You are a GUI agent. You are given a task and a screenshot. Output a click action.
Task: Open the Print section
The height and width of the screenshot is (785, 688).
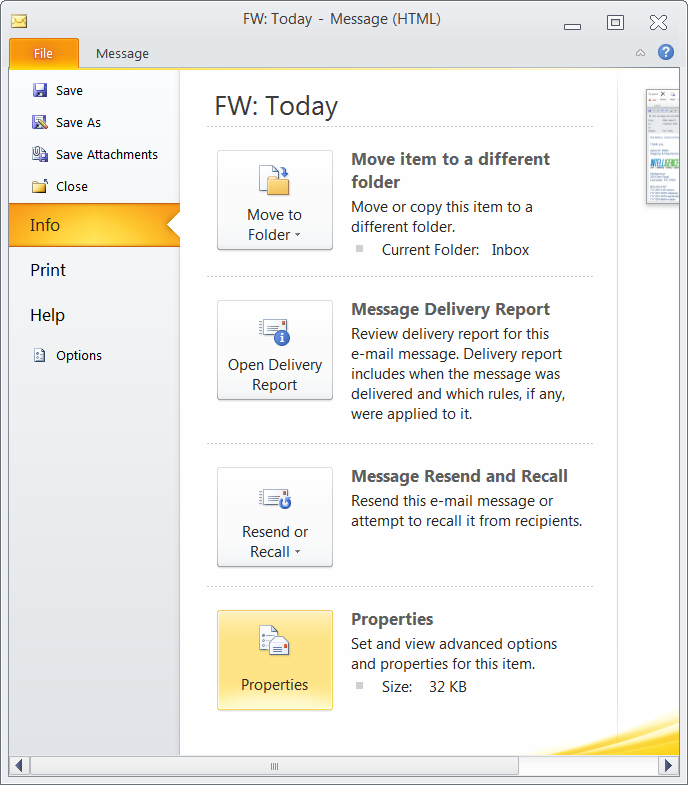48,270
